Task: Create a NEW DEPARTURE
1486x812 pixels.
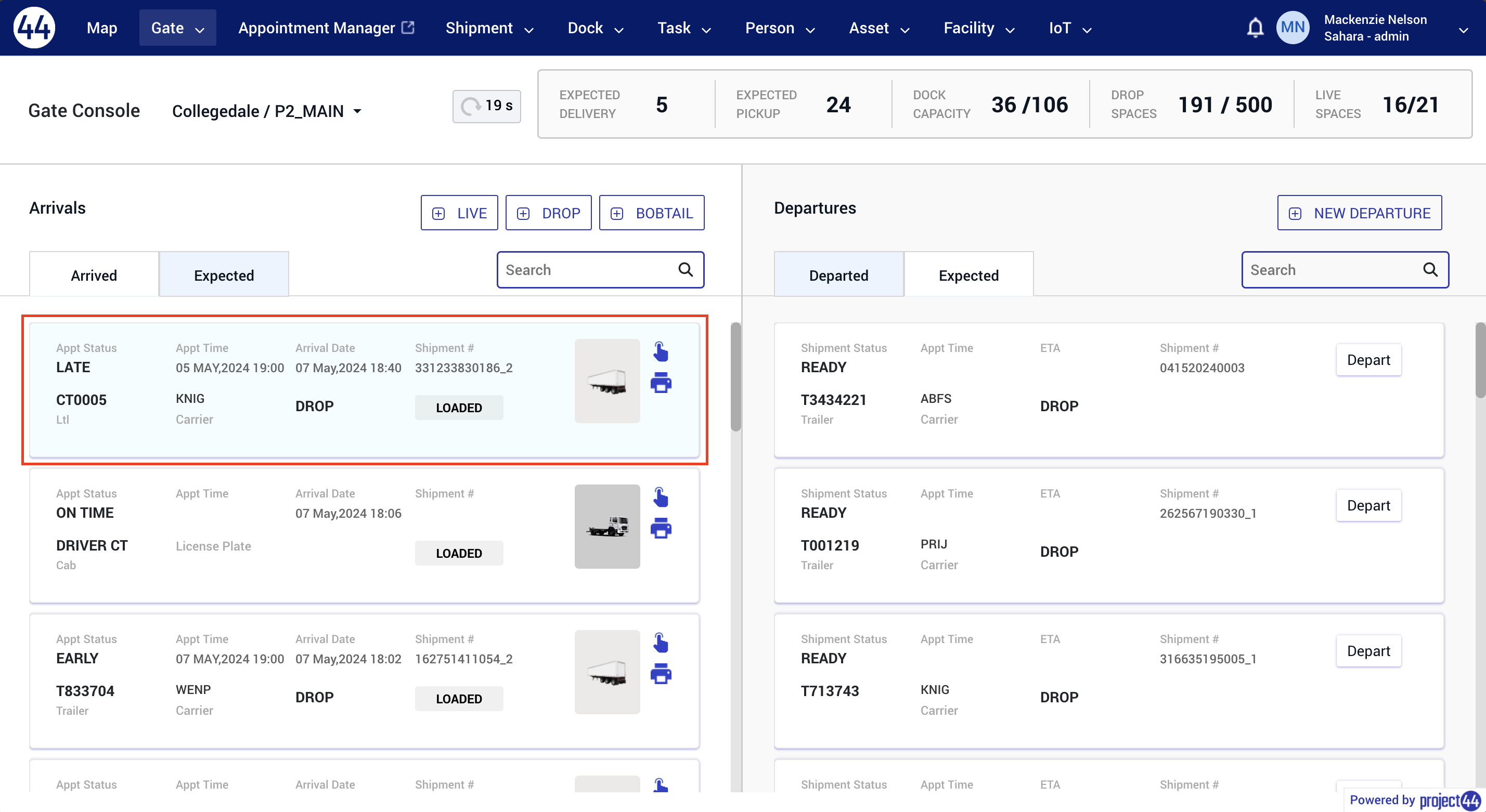Action: click(x=1359, y=213)
